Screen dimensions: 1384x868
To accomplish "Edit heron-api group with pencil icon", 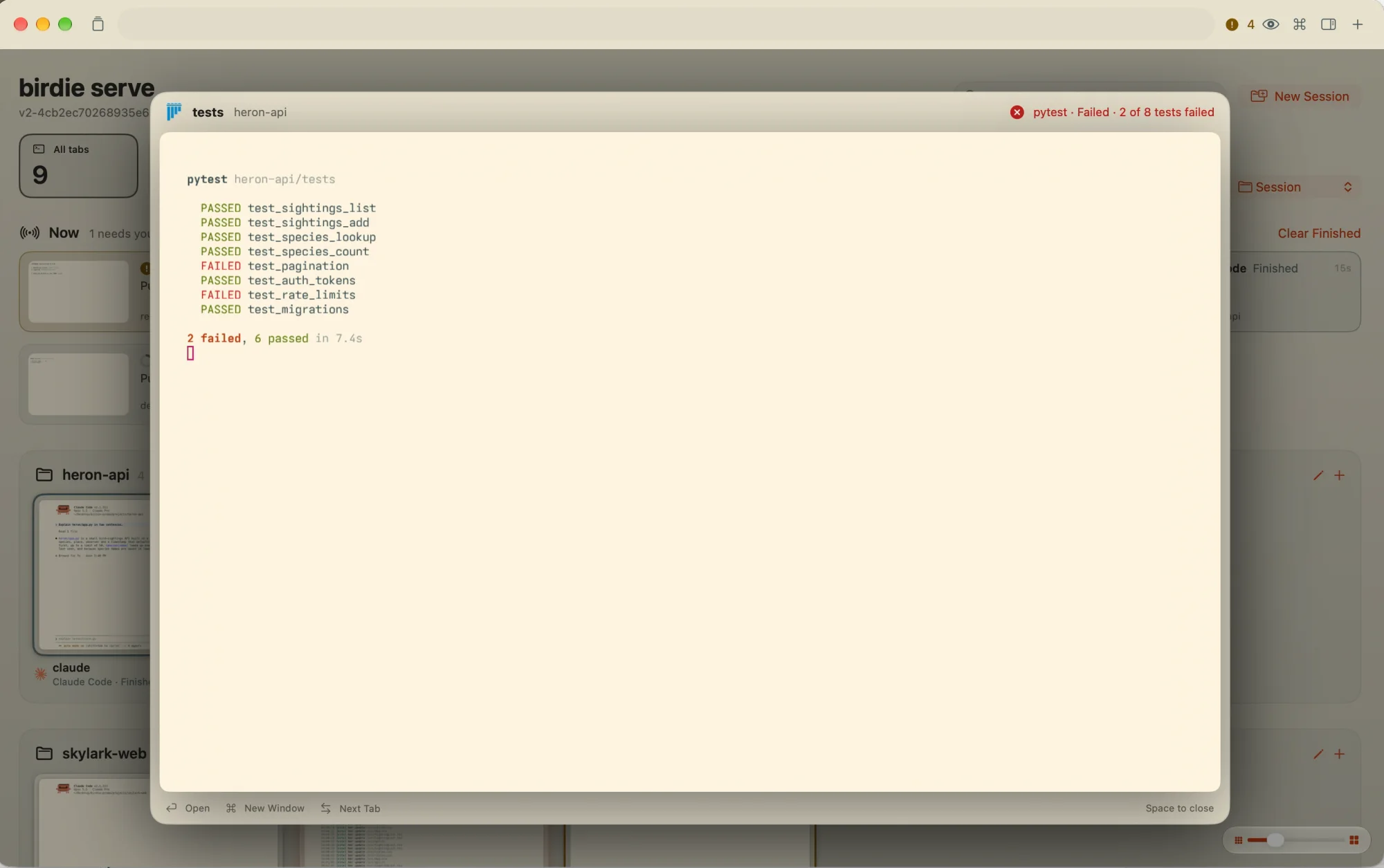I will click(x=1318, y=475).
